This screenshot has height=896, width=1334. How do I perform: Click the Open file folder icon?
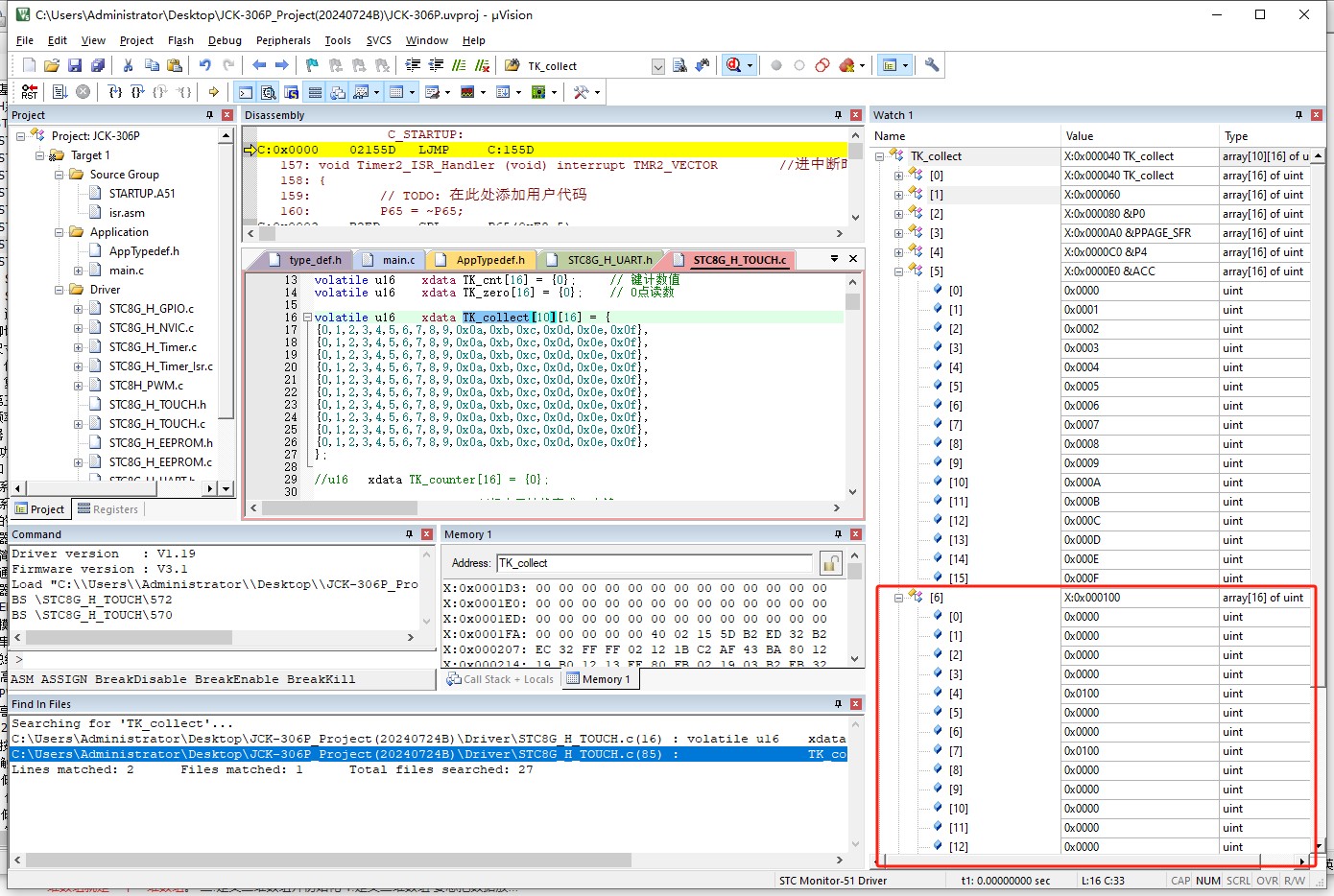pyautogui.click(x=52, y=65)
